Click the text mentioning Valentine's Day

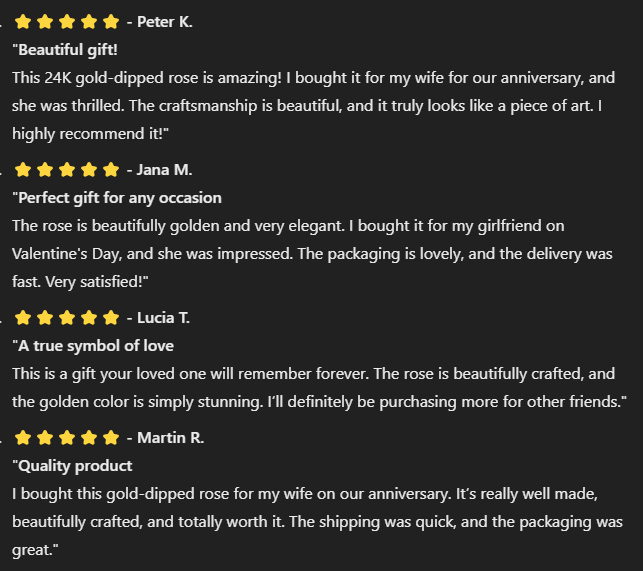click(67, 254)
